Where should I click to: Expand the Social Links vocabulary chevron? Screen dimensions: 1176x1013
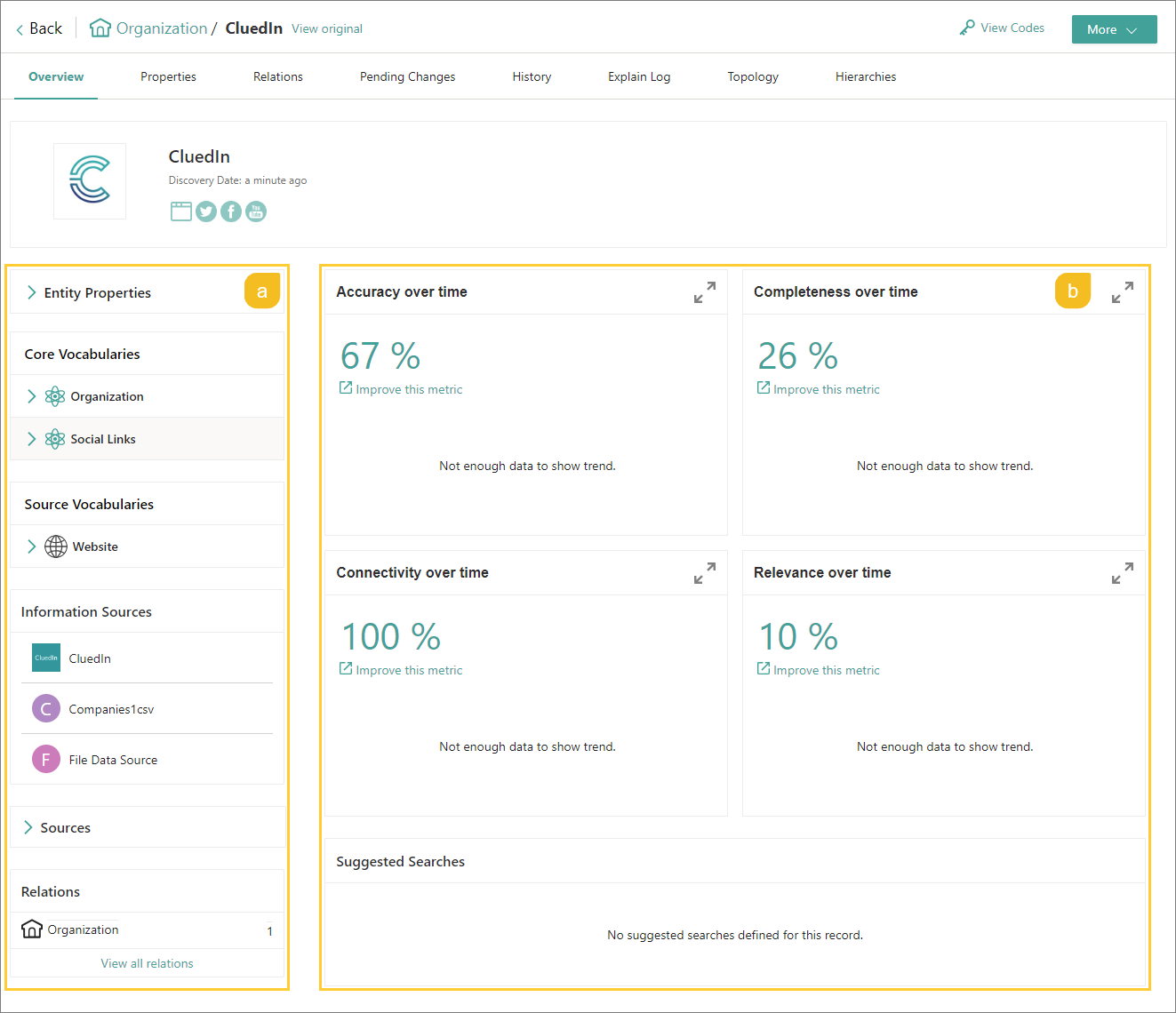[32, 439]
